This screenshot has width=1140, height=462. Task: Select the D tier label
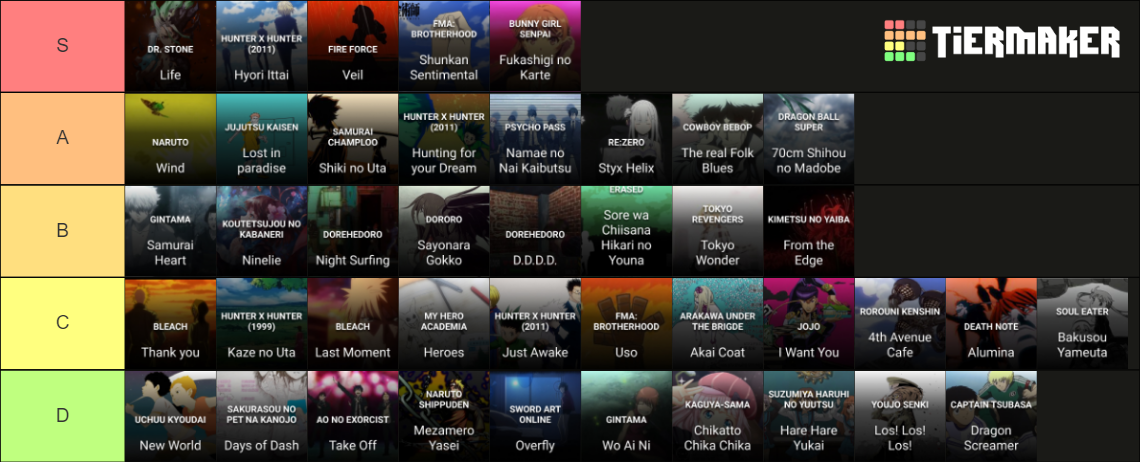[63, 415]
